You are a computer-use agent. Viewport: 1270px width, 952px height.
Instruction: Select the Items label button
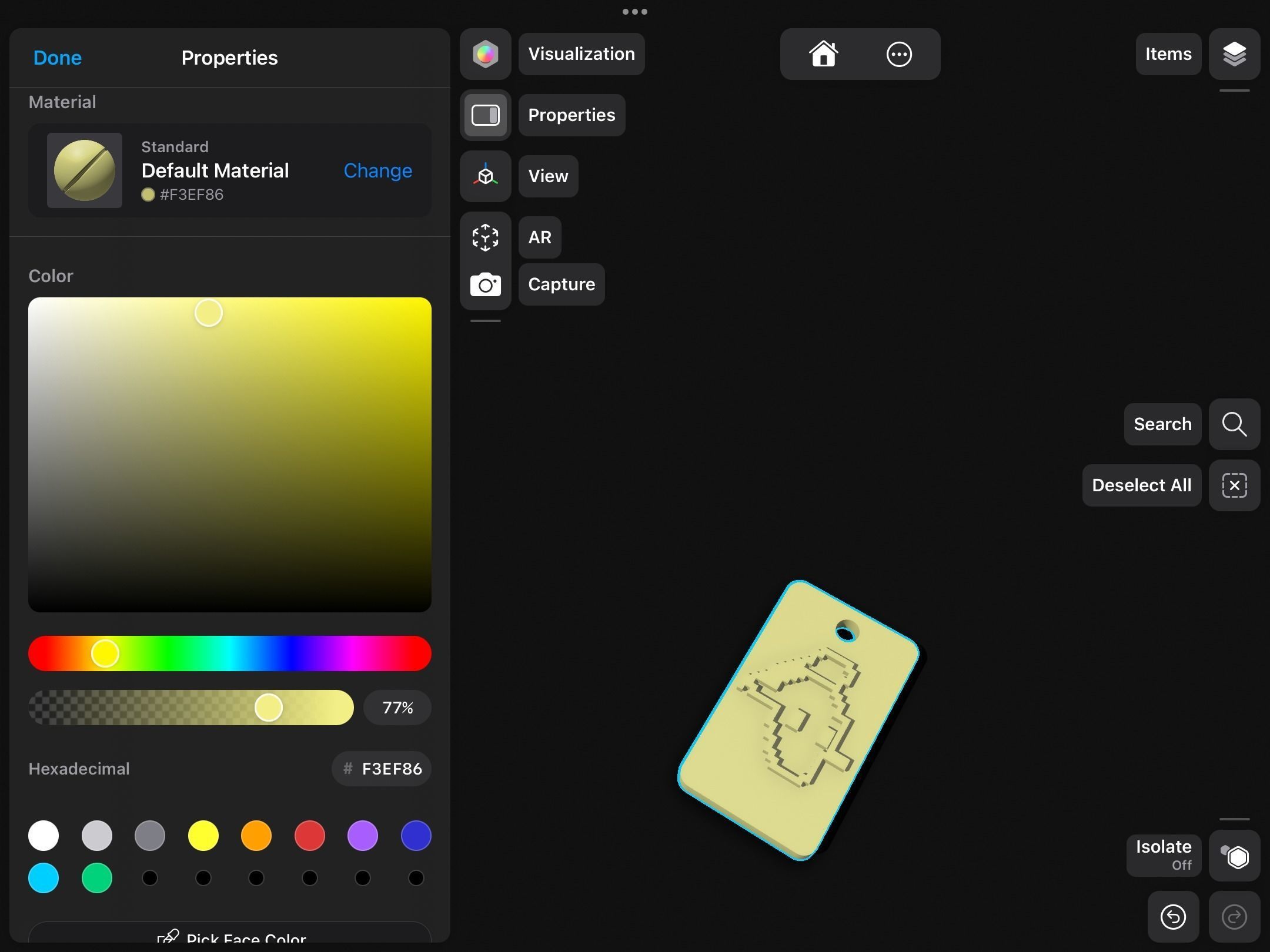pyautogui.click(x=1168, y=54)
